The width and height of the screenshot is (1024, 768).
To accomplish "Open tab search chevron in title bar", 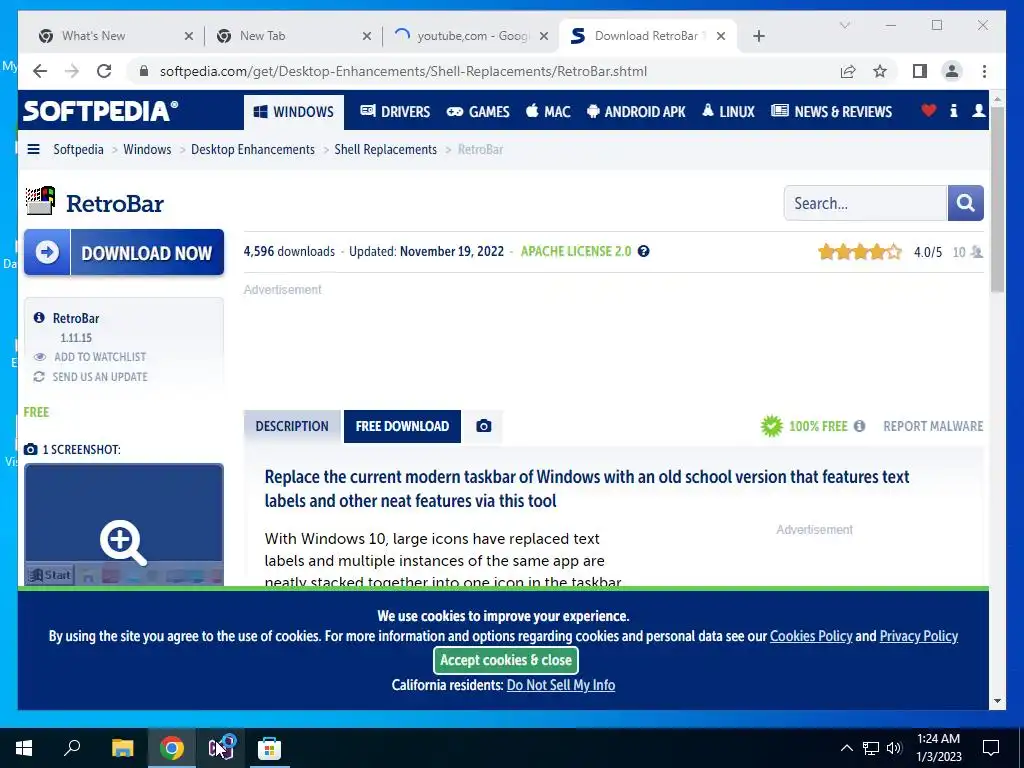I will [845, 25].
